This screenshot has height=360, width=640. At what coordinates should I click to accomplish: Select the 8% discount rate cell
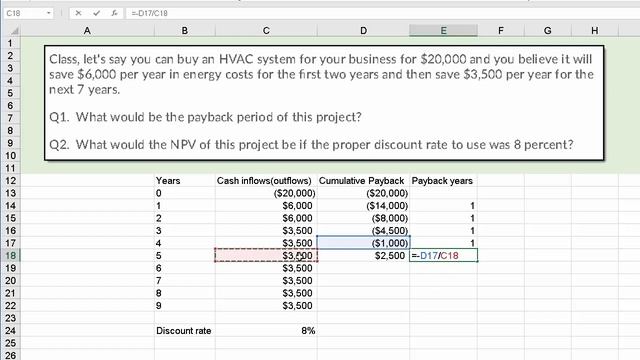(266, 331)
